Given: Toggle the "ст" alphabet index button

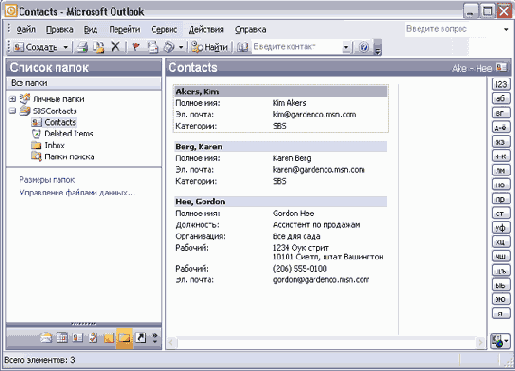Looking at the screenshot, I should (501, 213).
